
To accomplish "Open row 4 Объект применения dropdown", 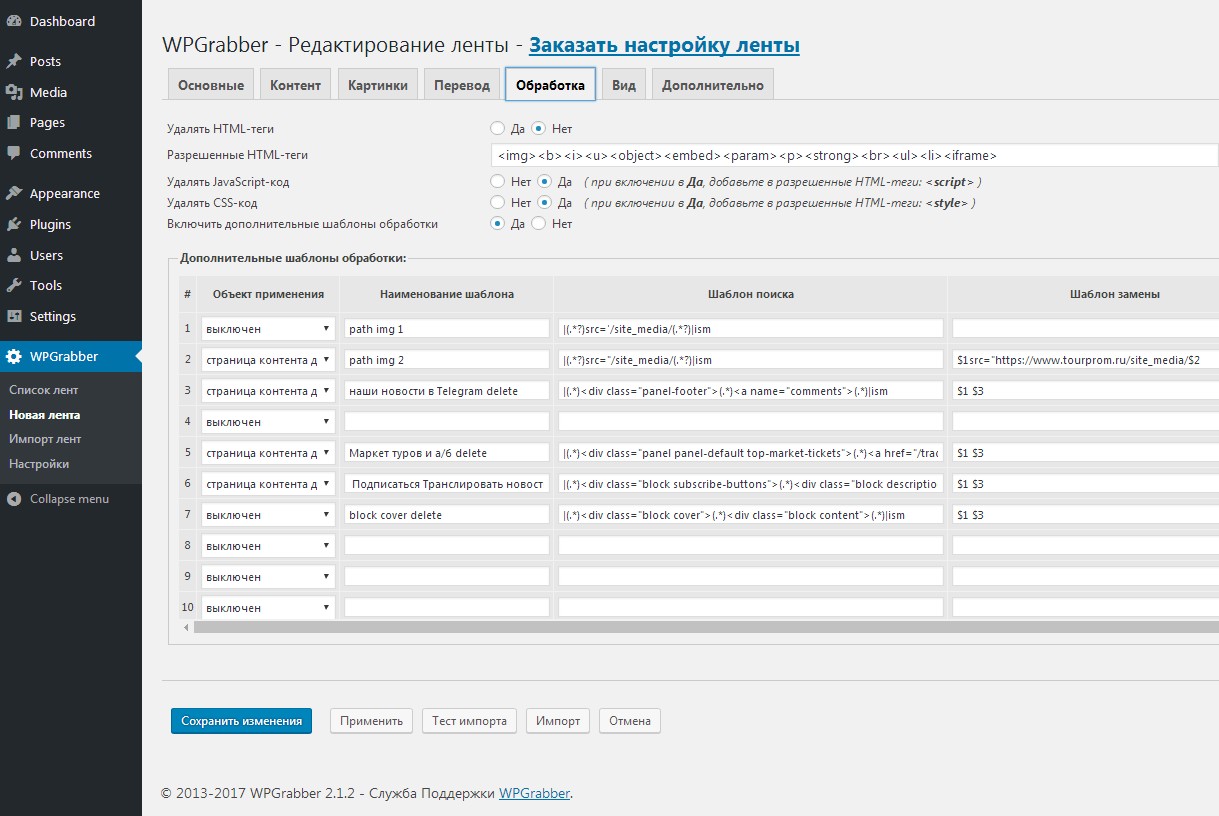I will 268,422.
